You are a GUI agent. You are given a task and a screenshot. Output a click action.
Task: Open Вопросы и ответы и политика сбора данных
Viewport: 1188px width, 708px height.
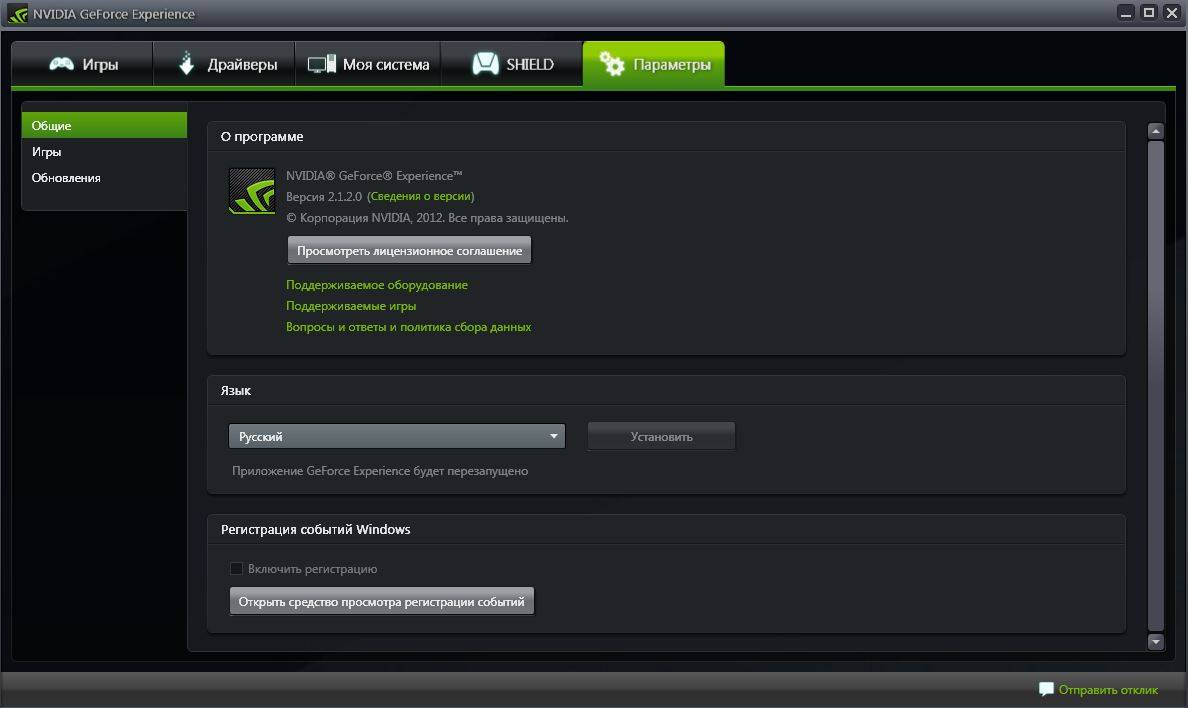[408, 327]
